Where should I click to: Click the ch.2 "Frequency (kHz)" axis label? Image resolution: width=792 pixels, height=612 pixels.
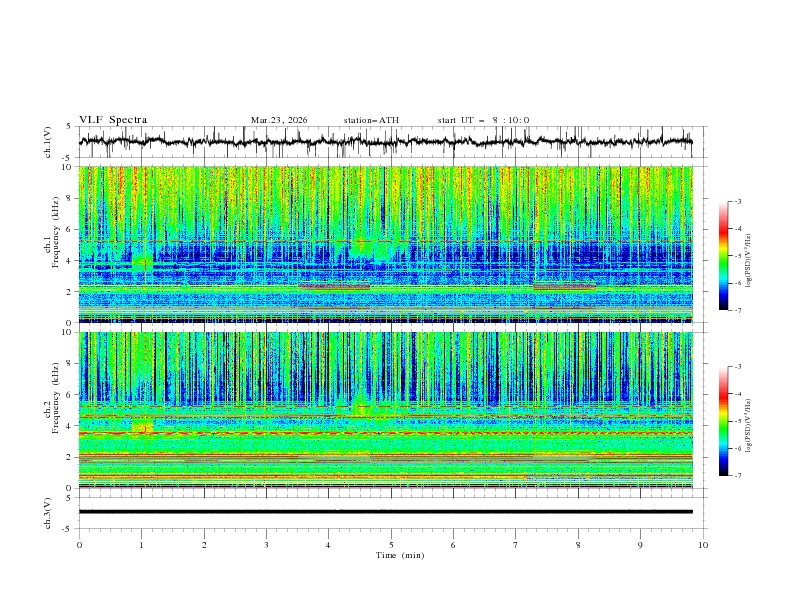coord(55,399)
